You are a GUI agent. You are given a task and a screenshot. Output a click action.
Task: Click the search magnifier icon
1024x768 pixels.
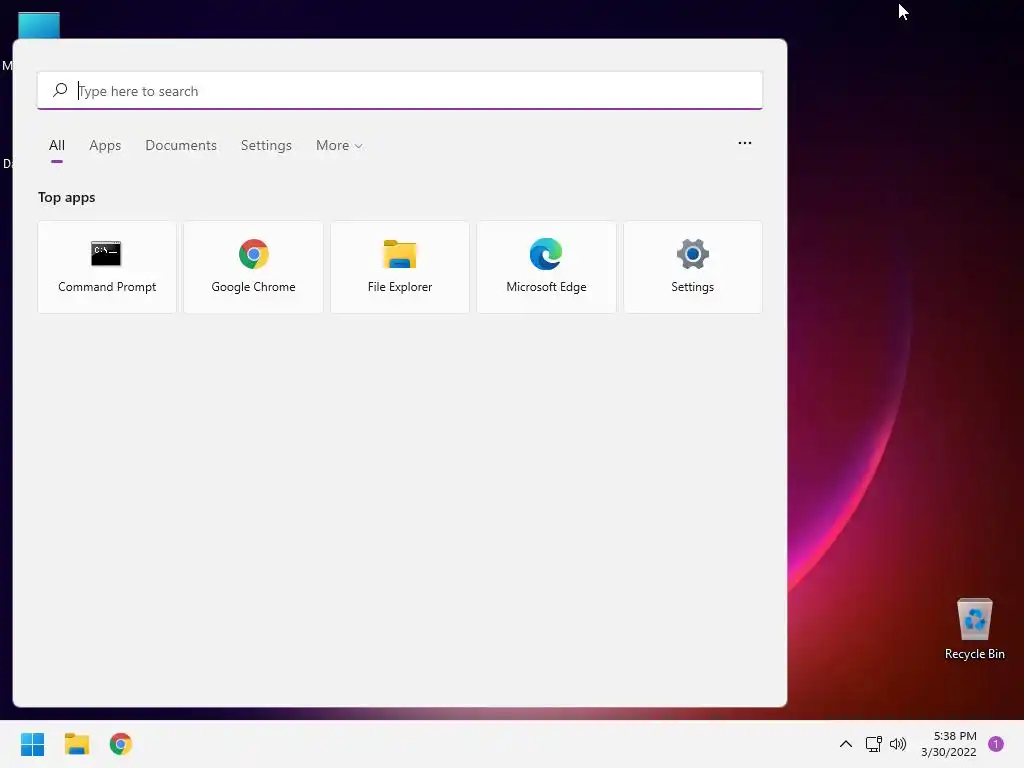(60, 90)
